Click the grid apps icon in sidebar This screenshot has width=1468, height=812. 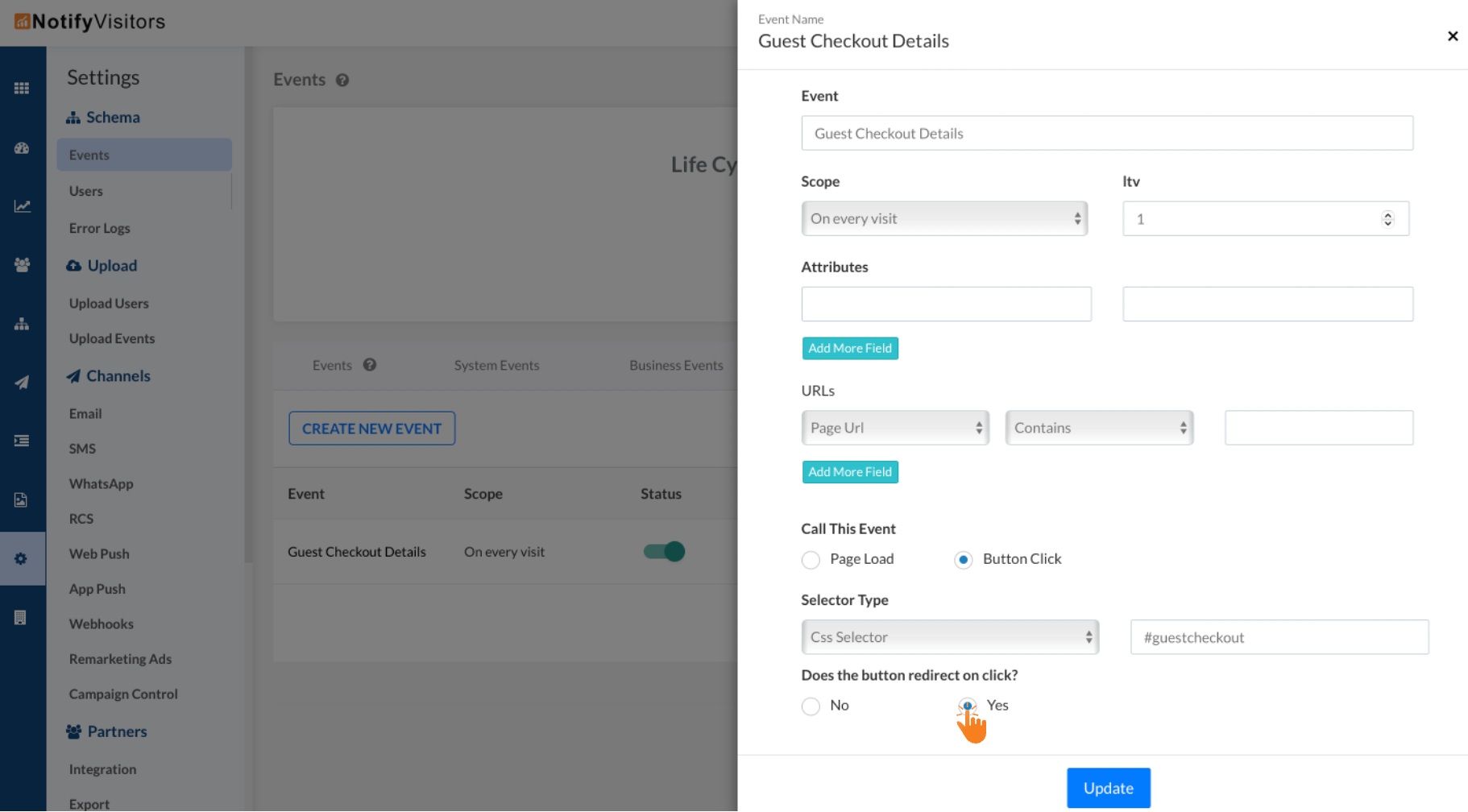[22, 89]
